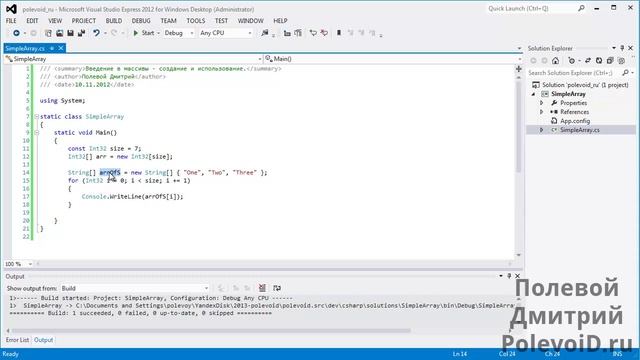This screenshot has height=360, width=640.
Task: Click the Save All toolbar icon
Action: pyautogui.click(x=81, y=33)
